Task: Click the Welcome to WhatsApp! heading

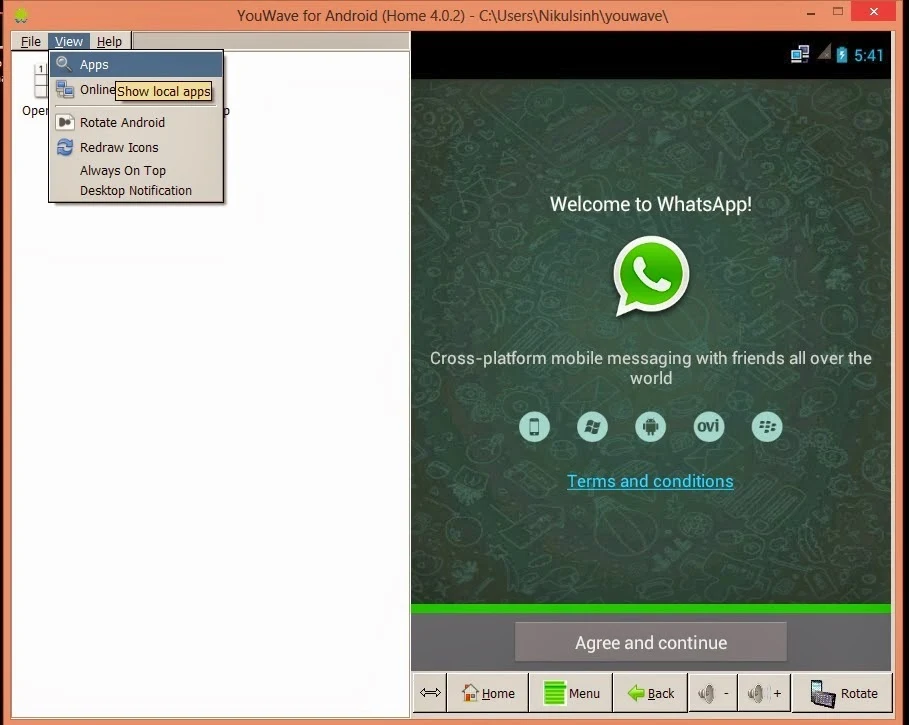Action: point(650,204)
